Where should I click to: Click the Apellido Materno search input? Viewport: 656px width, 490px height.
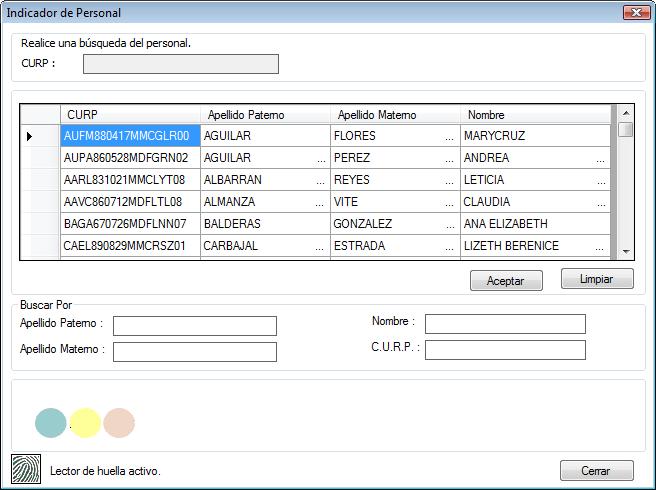pyautogui.click(x=195, y=352)
